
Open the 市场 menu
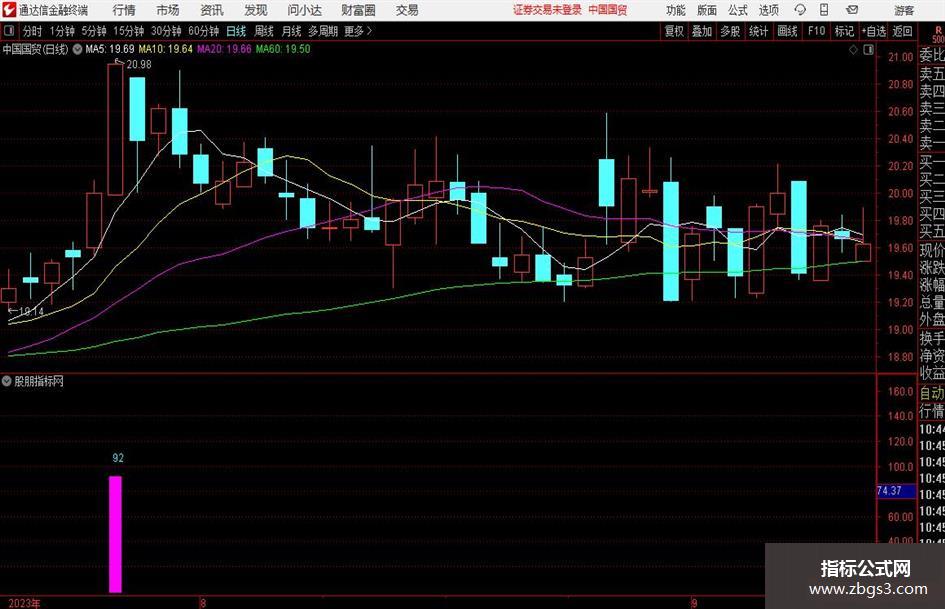pyautogui.click(x=168, y=10)
